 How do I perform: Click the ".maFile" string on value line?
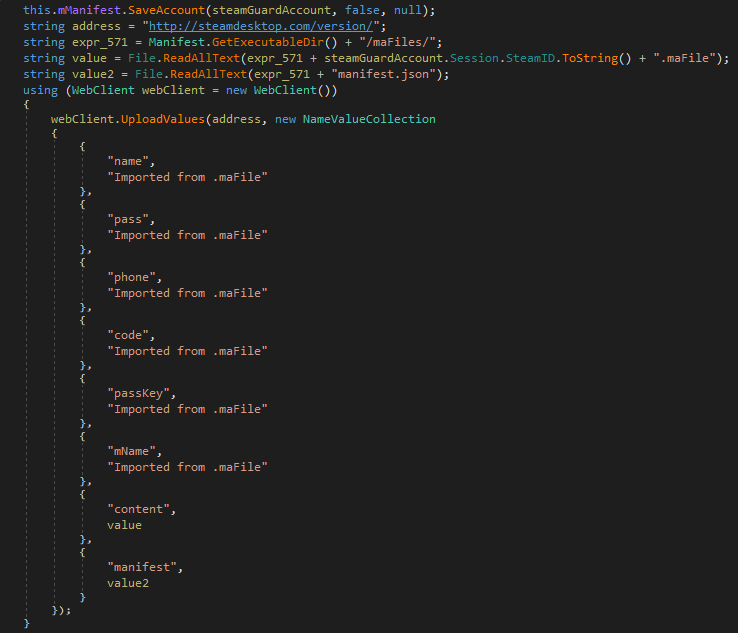tap(684, 58)
